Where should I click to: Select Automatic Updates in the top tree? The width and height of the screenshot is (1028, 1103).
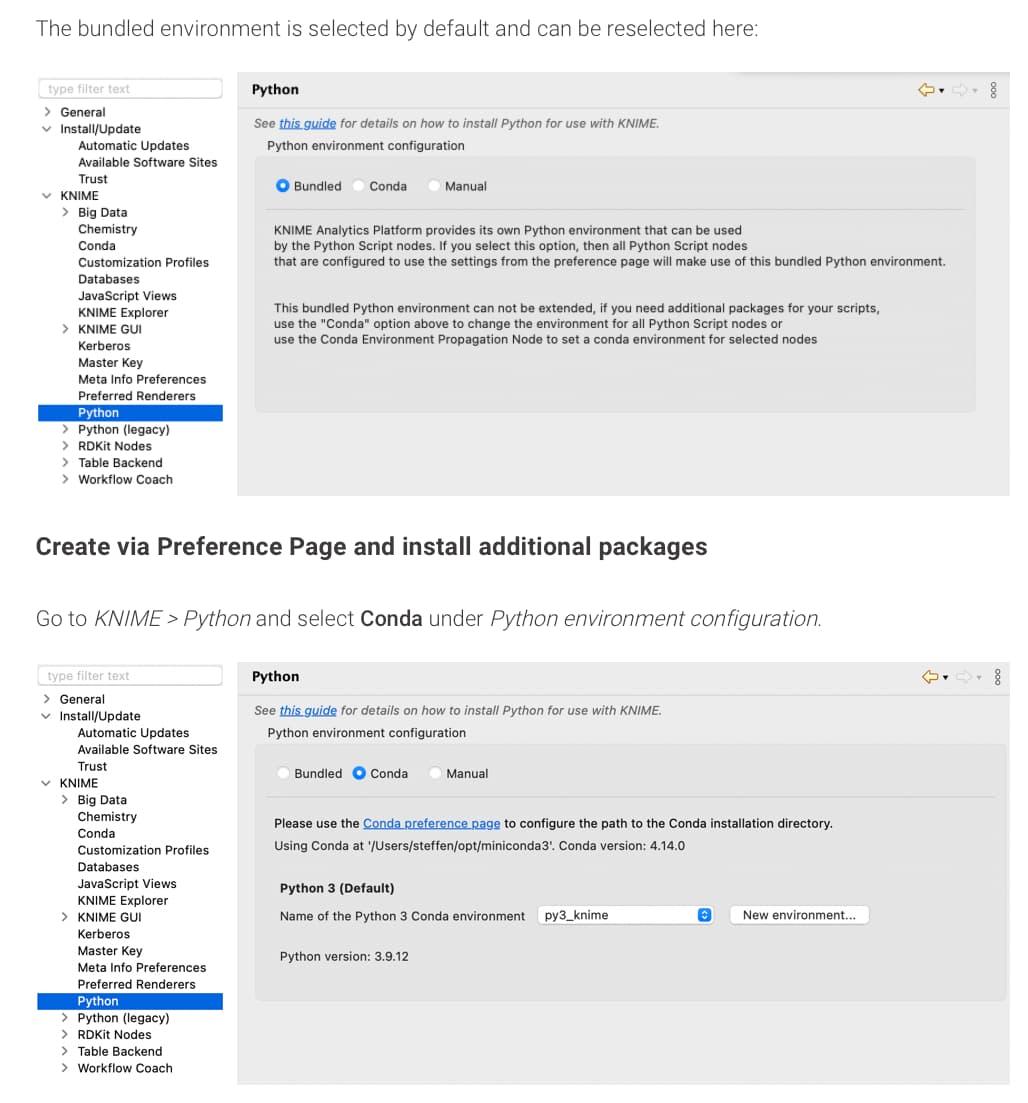point(134,146)
